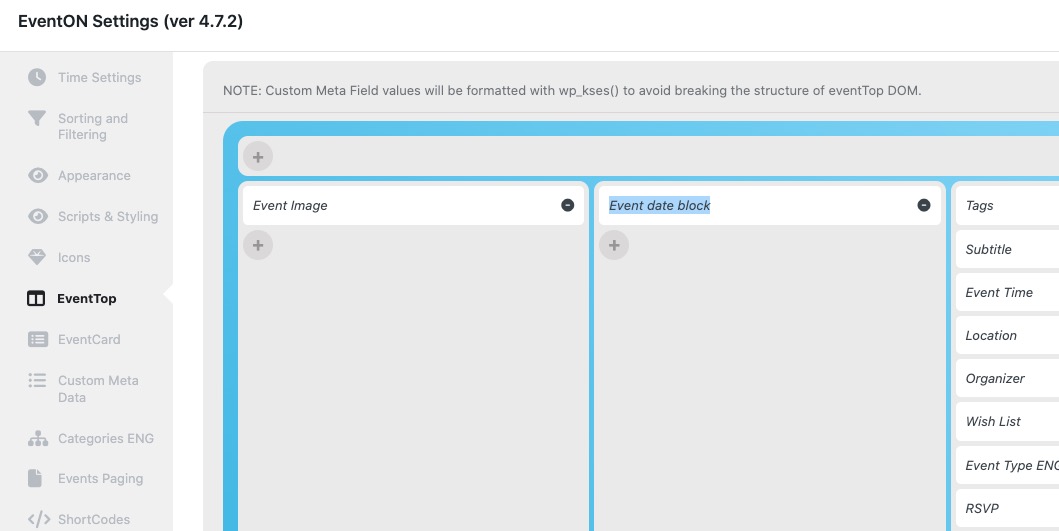Add a field using the top row plus button
This screenshot has height=531, width=1059.
coord(258,157)
